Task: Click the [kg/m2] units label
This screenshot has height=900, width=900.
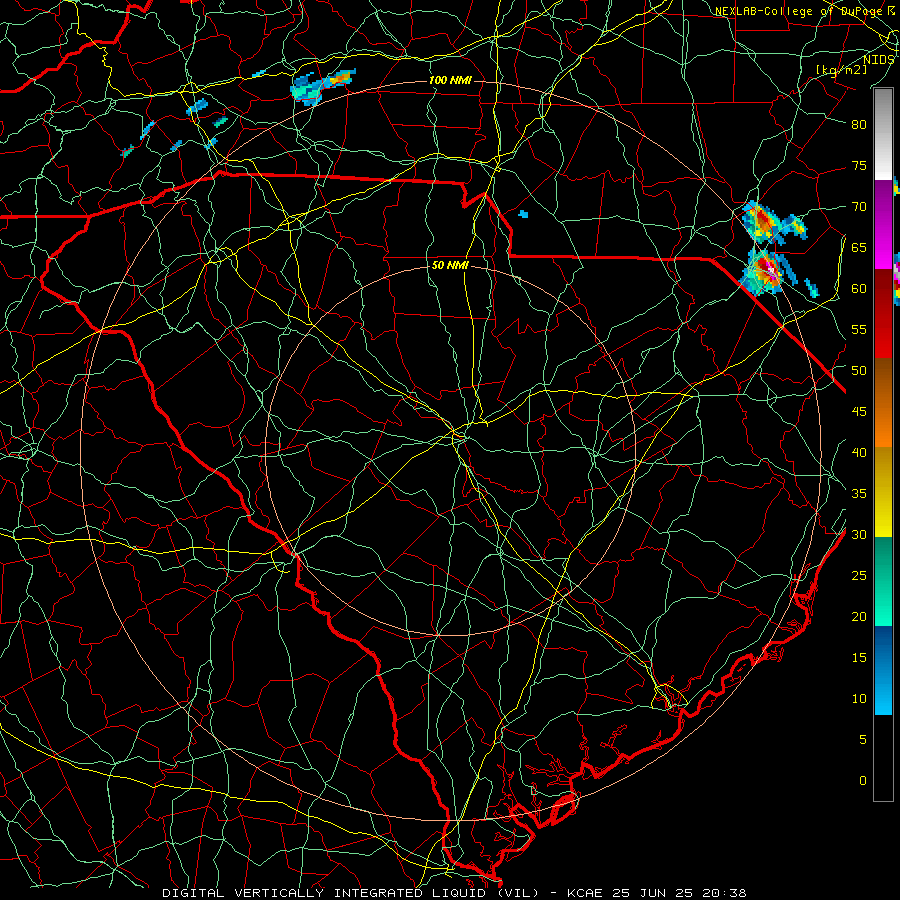Action: click(841, 70)
